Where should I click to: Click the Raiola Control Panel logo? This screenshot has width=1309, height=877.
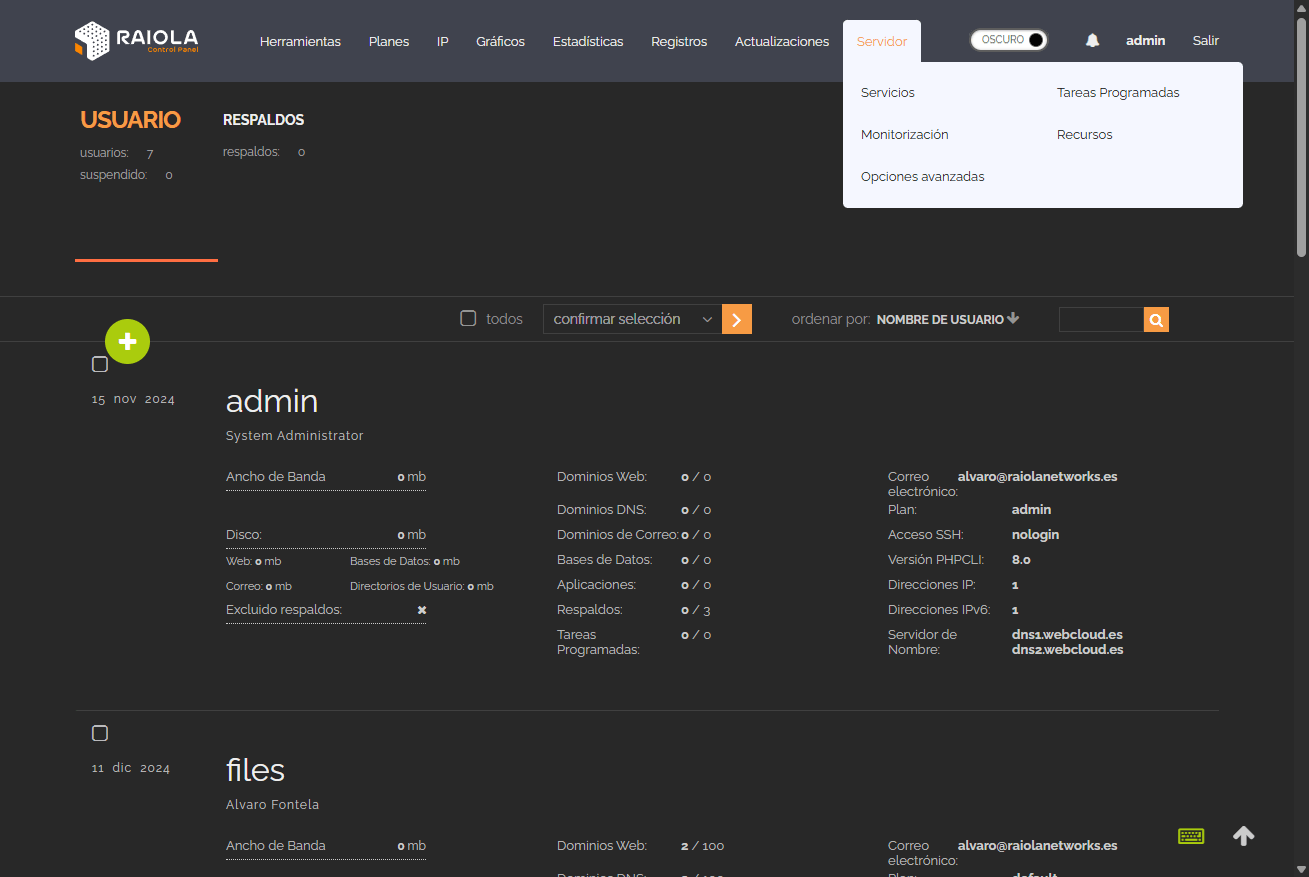[x=137, y=41]
